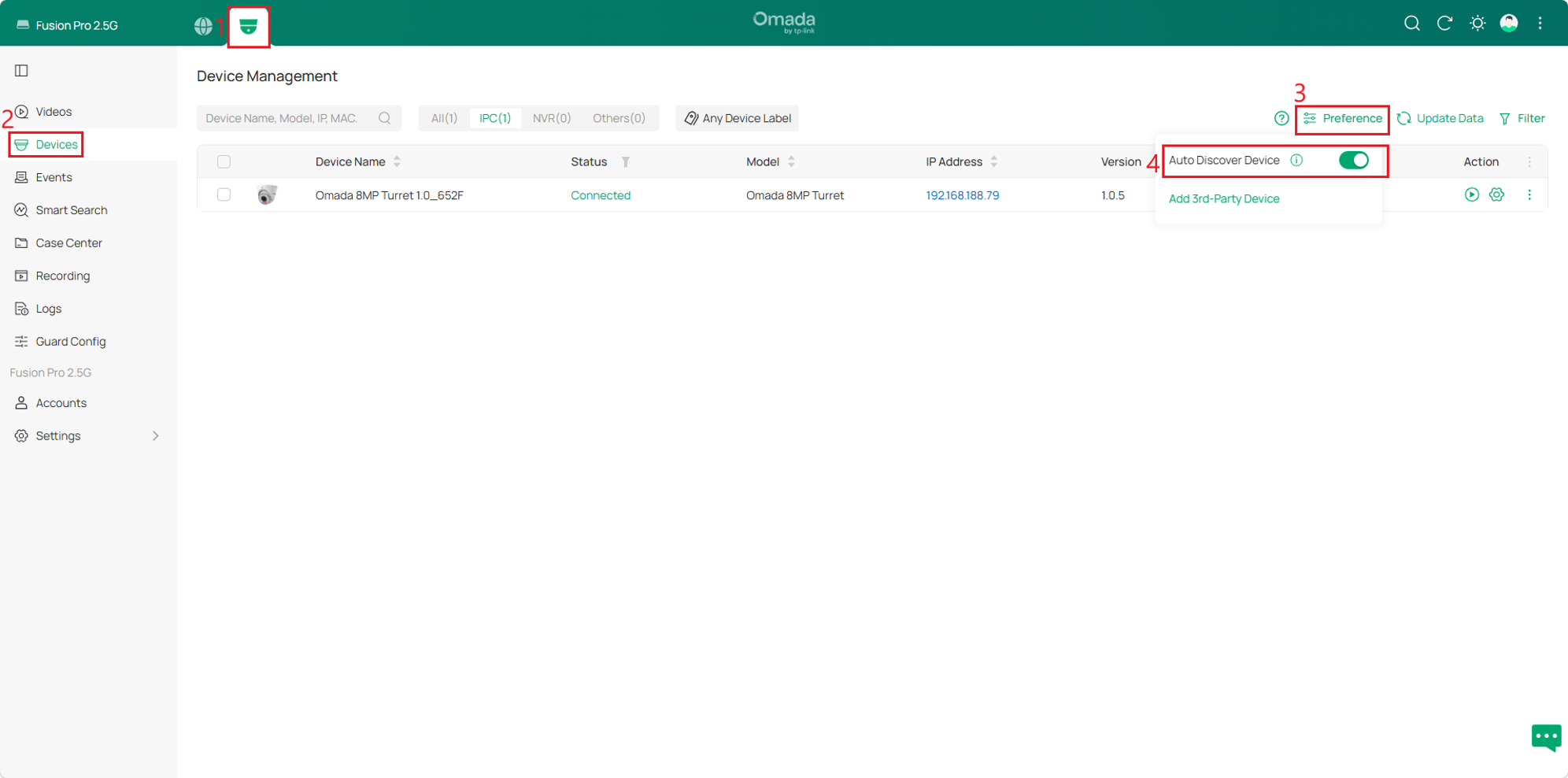Click the Update Data button
Screen dimensions: 1568x778
click(x=1440, y=119)
